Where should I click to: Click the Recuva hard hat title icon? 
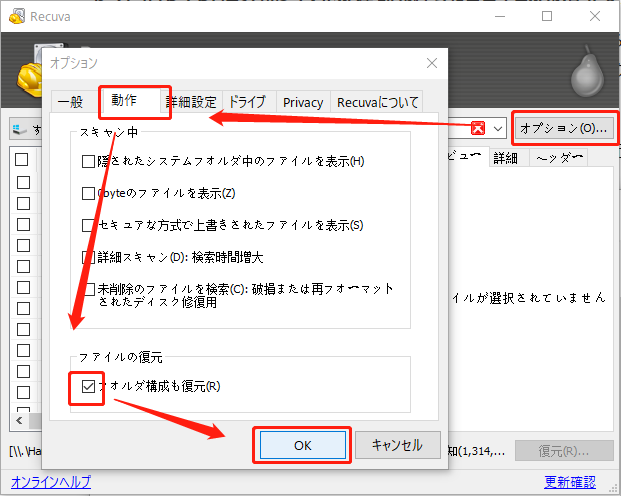pyautogui.click(x=17, y=16)
